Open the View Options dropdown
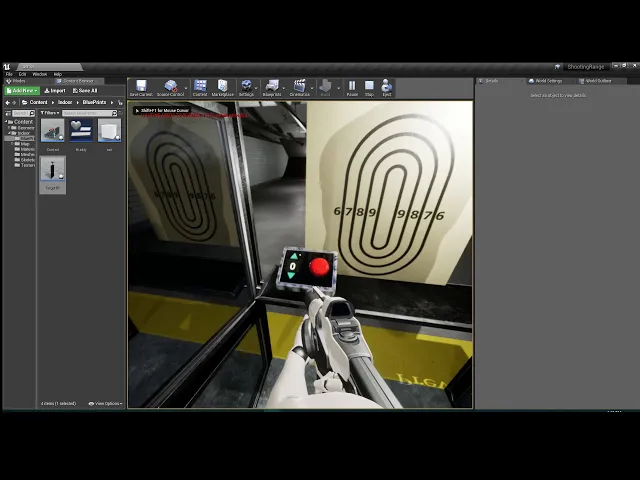Viewport: 640px width, 480px height. click(x=105, y=404)
